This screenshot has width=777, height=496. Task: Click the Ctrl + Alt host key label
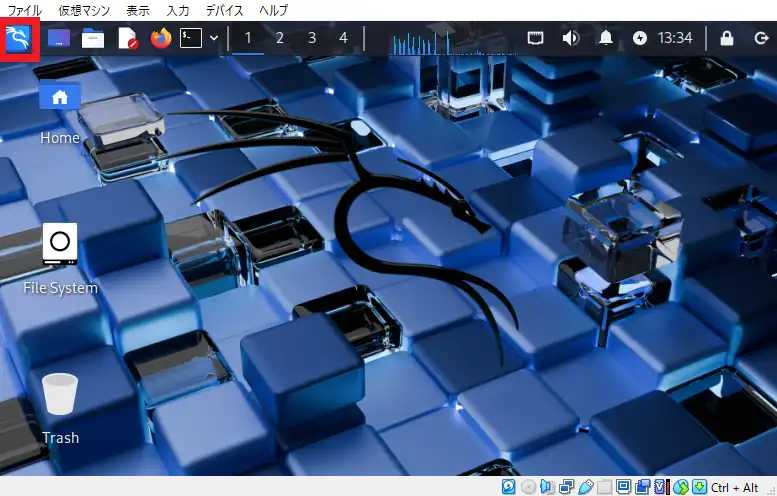tap(735, 488)
